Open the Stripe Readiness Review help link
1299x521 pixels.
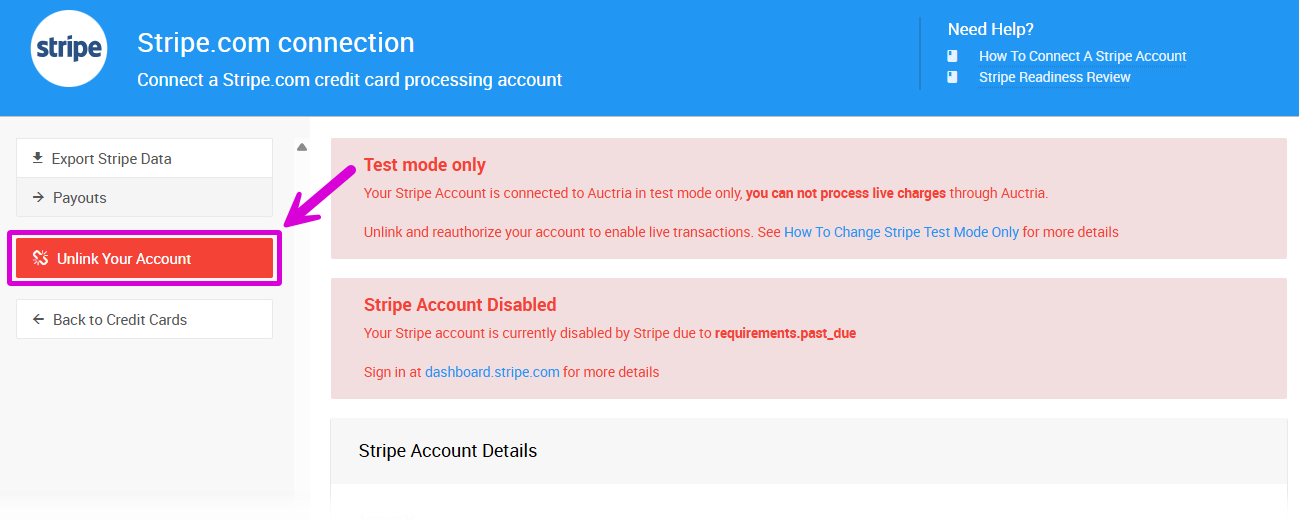[x=1054, y=77]
